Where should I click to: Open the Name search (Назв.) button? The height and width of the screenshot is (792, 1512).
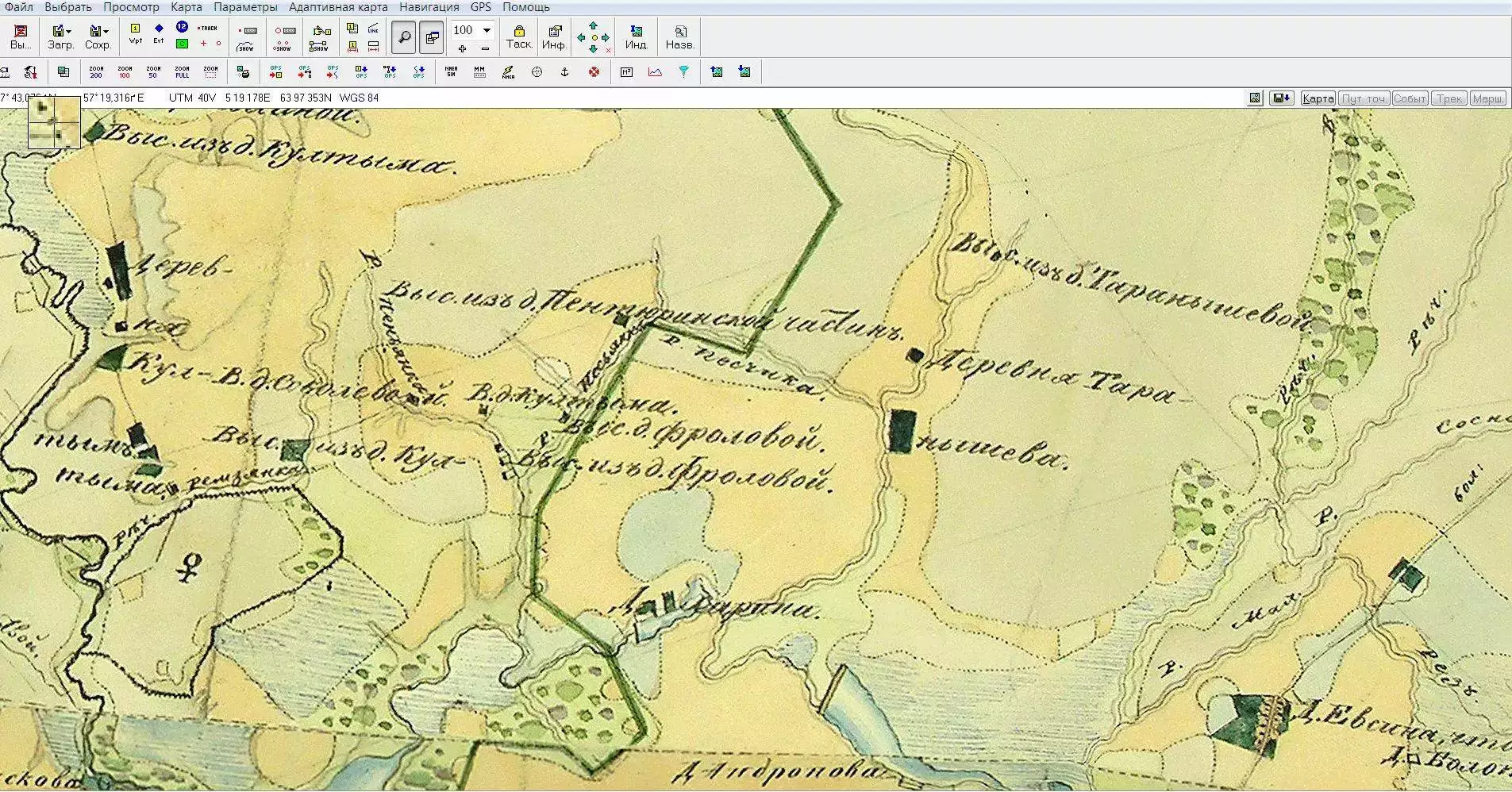coord(680,37)
